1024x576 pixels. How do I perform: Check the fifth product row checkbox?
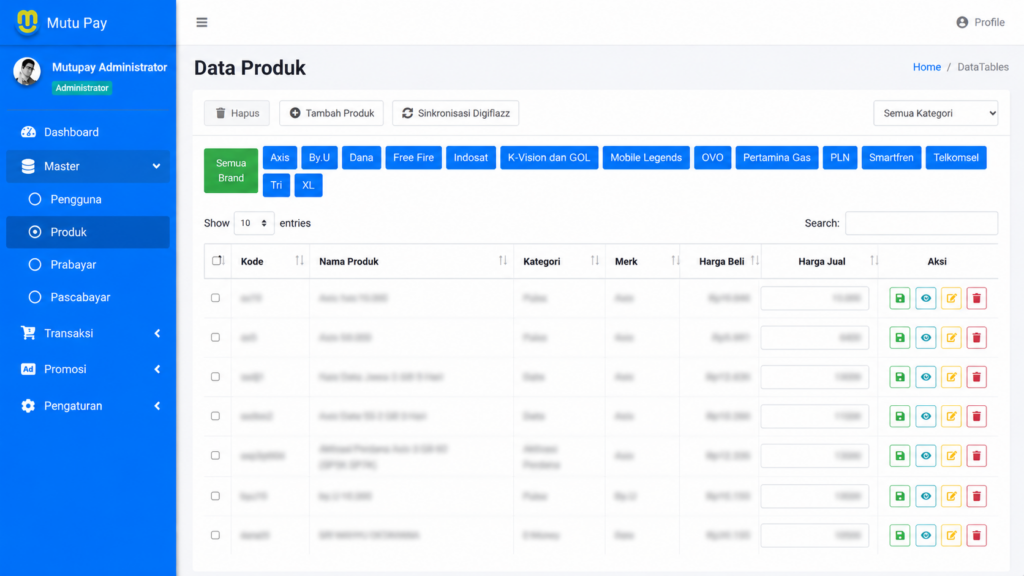[x=215, y=456]
